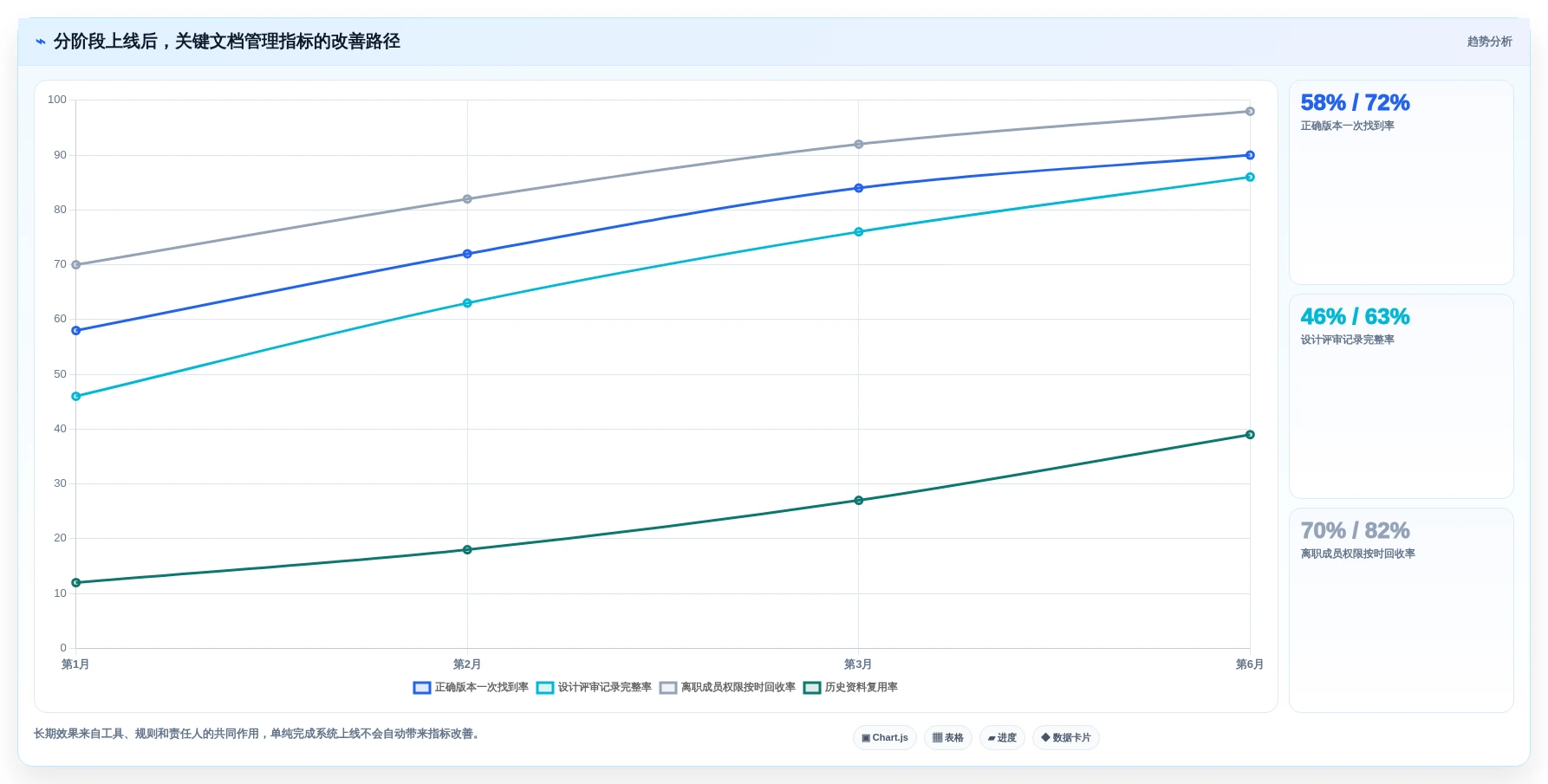
Task: Click the green data point at 第2月 (18)
Action: pos(467,550)
